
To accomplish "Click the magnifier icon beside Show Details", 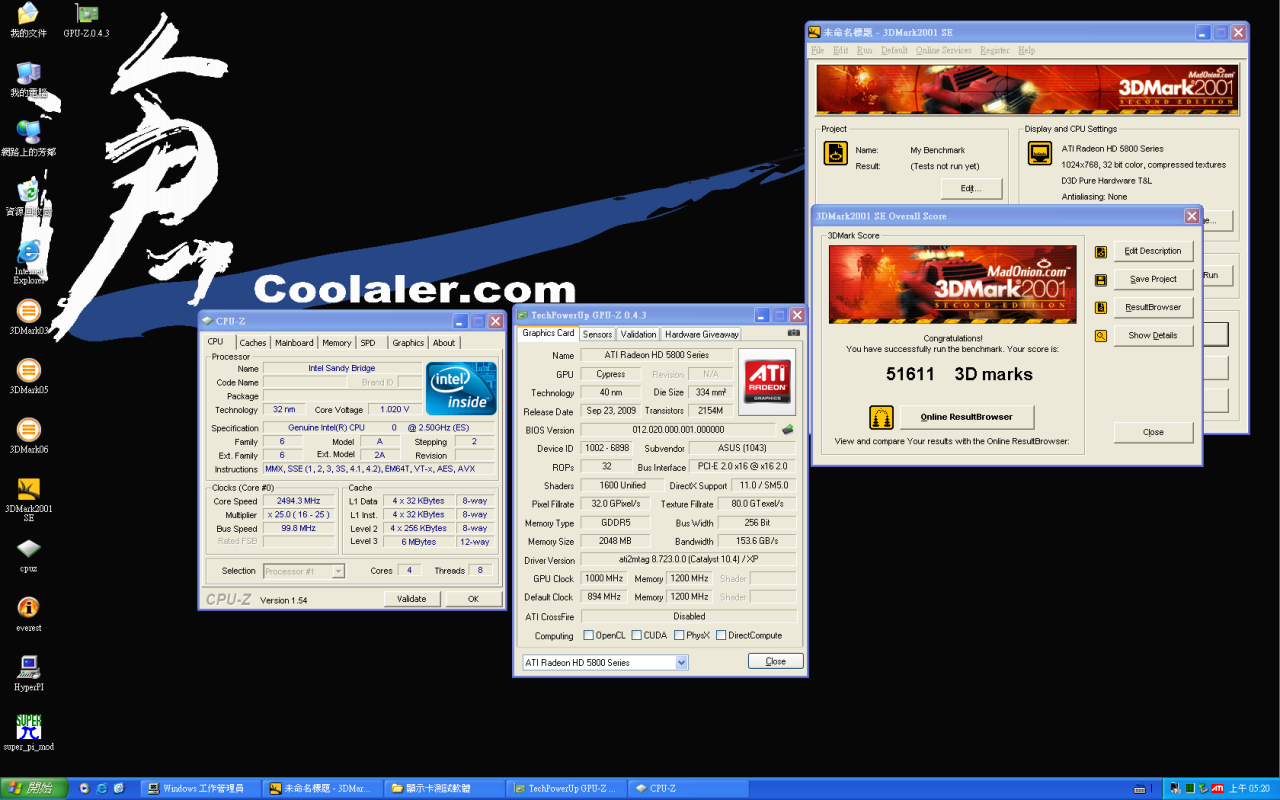I will click(1101, 336).
